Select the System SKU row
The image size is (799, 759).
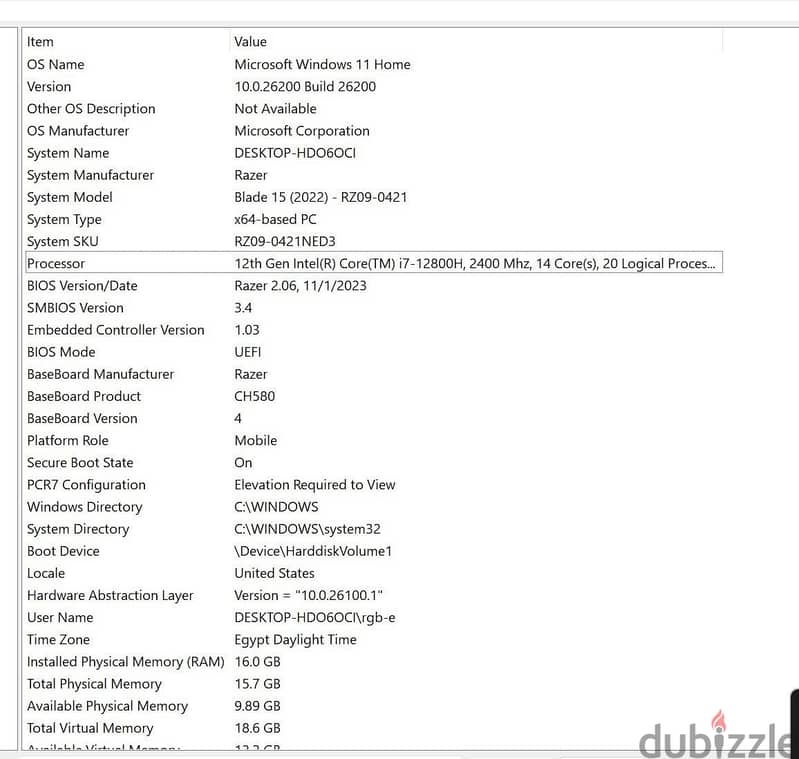[374, 241]
